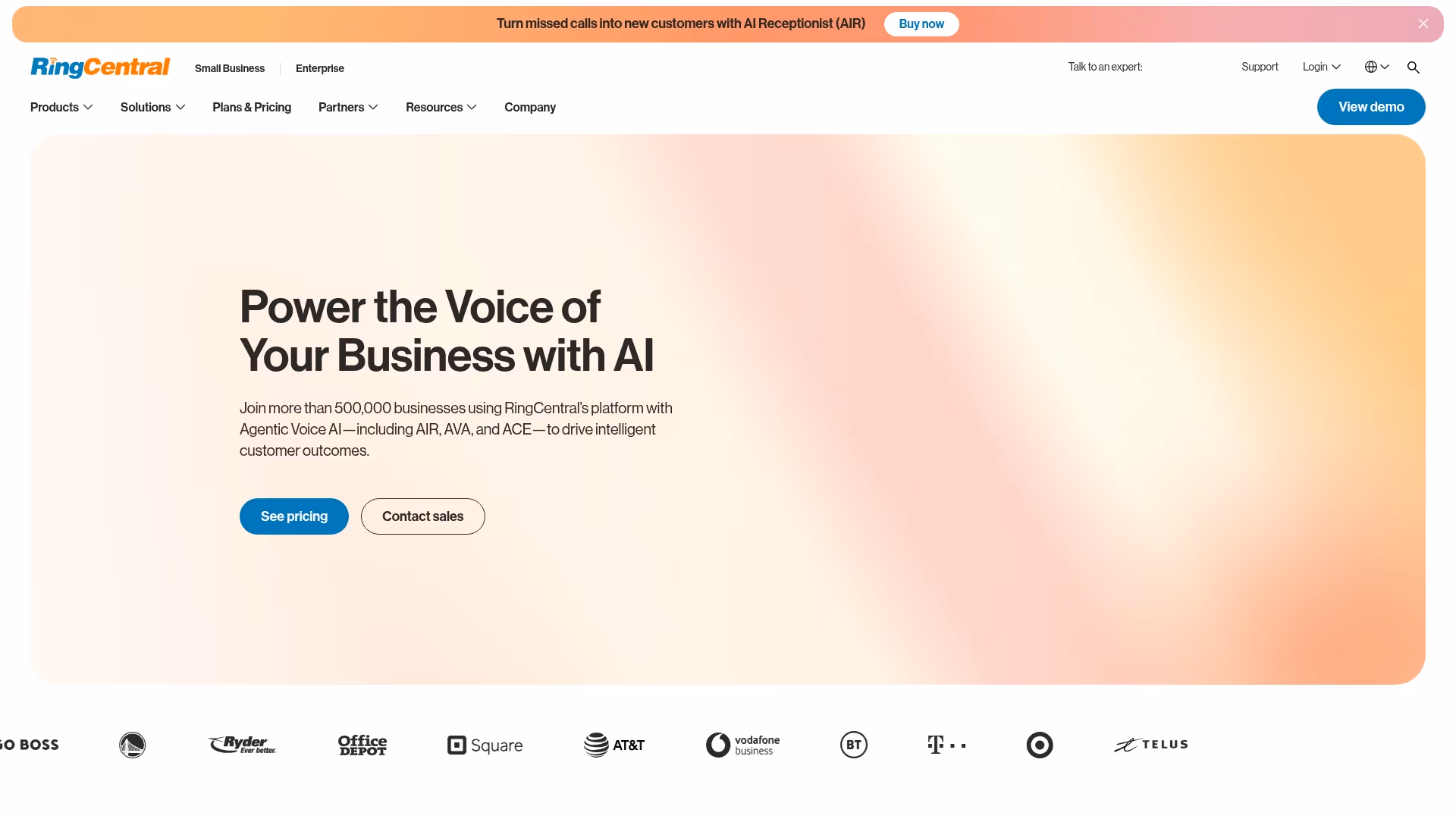Dismiss the AI Receptionist promo banner

1423,24
